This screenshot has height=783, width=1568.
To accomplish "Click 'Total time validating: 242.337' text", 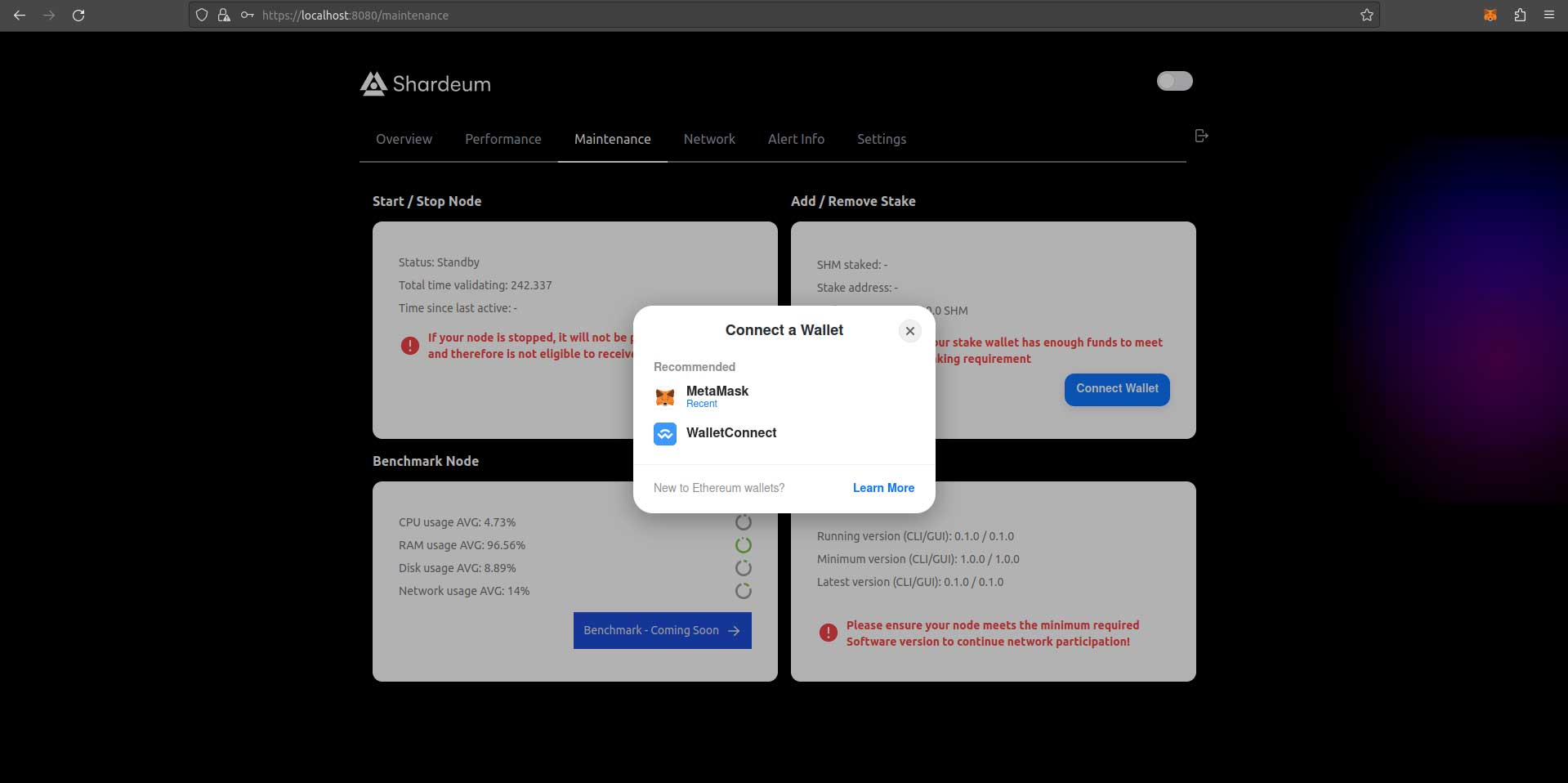I will (476, 285).
